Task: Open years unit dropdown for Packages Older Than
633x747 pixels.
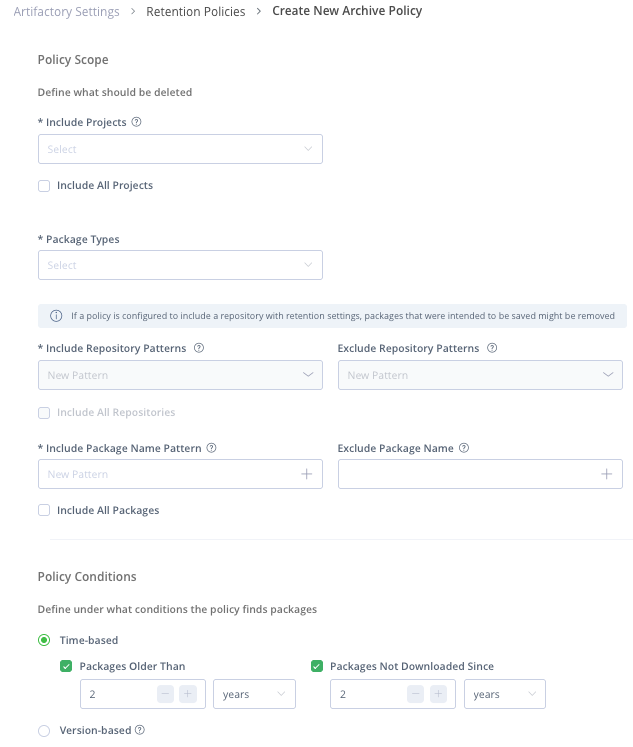Action: pos(254,694)
